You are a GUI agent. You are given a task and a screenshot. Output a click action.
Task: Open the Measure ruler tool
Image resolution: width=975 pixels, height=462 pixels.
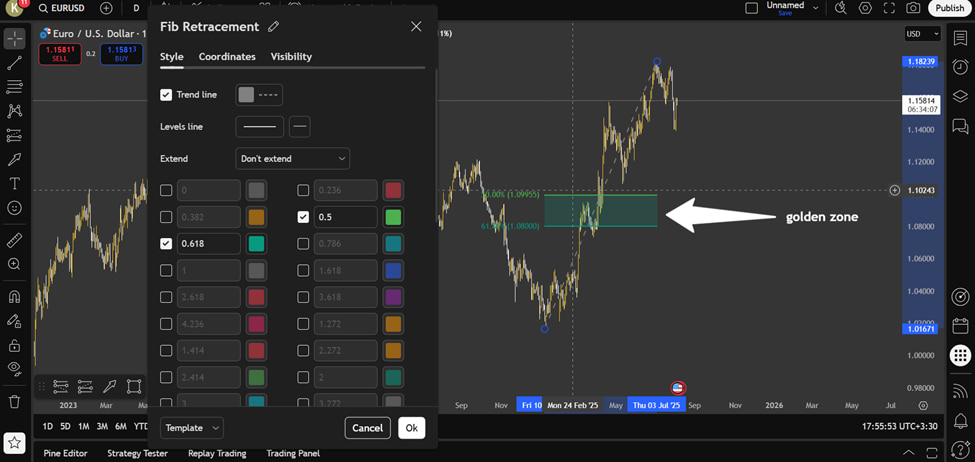[x=14, y=240]
